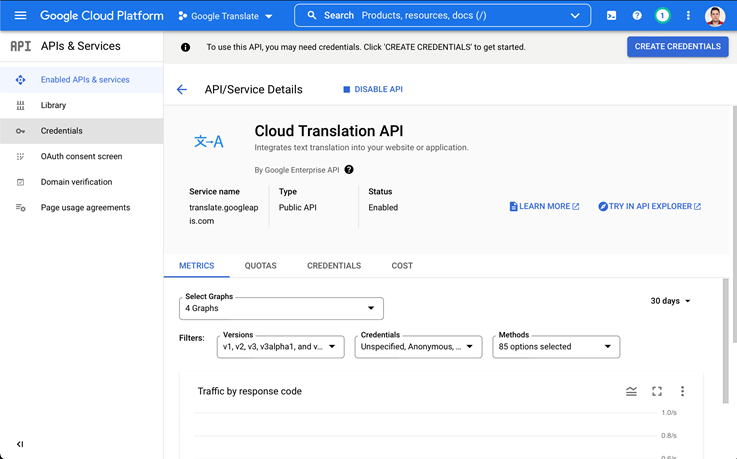Focus the Search products and resources field

(x=442, y=16)
